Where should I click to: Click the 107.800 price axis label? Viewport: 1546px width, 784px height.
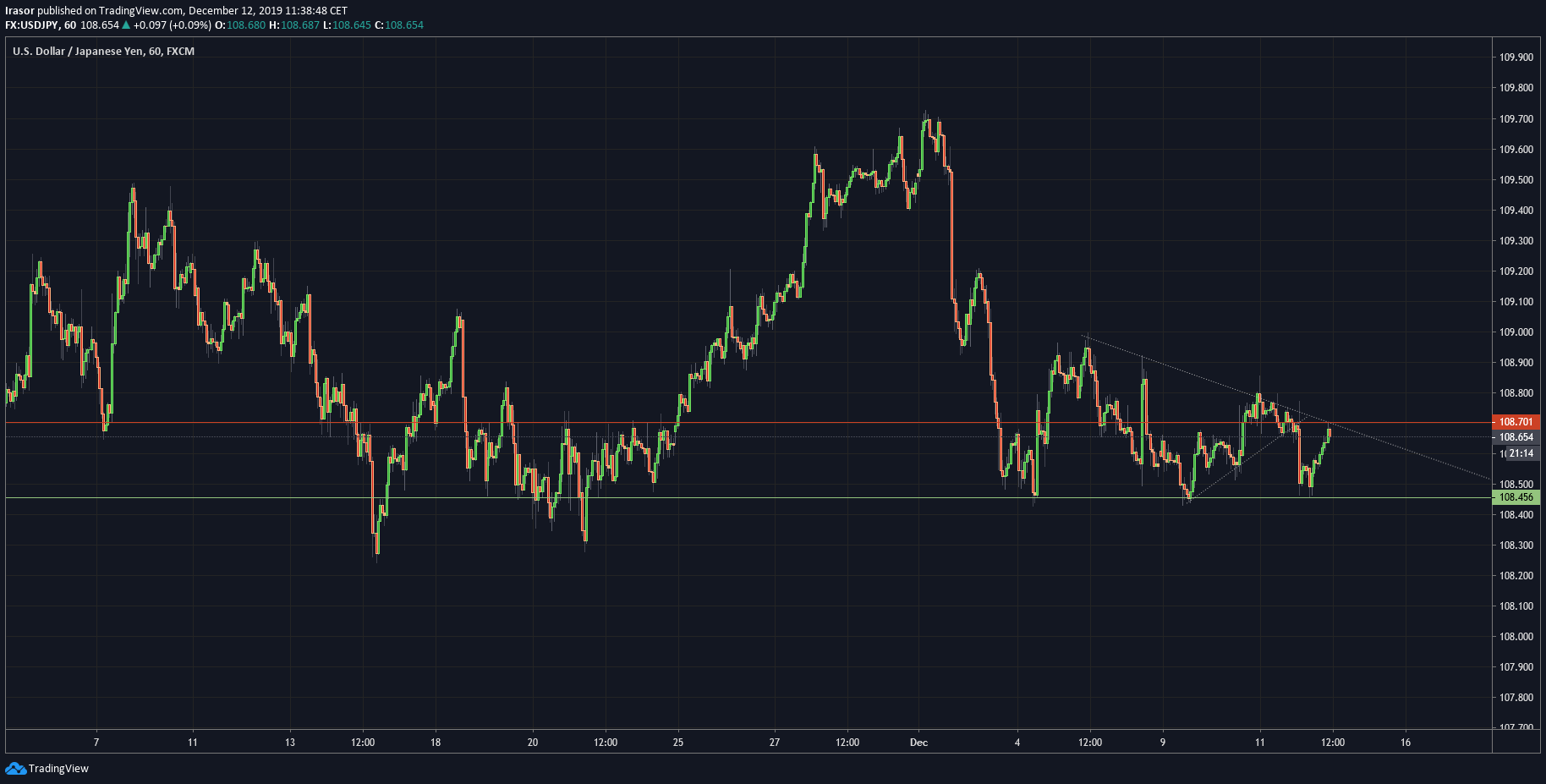pyautogui.click(x=1516, y=698)
